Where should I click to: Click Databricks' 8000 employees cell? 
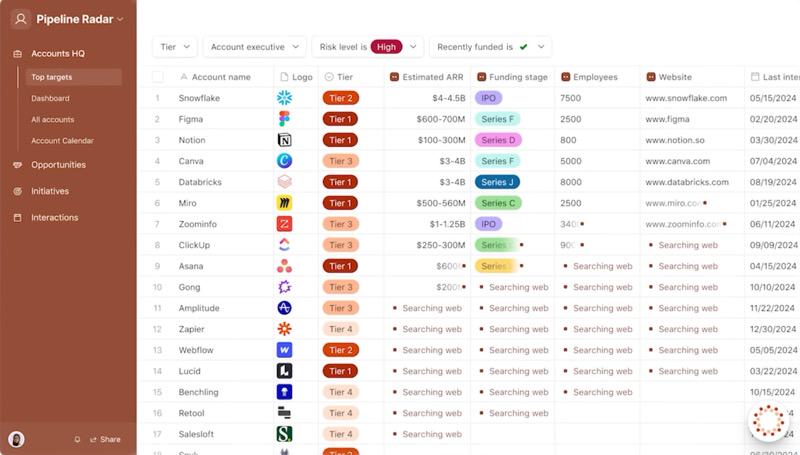(571, 182)
